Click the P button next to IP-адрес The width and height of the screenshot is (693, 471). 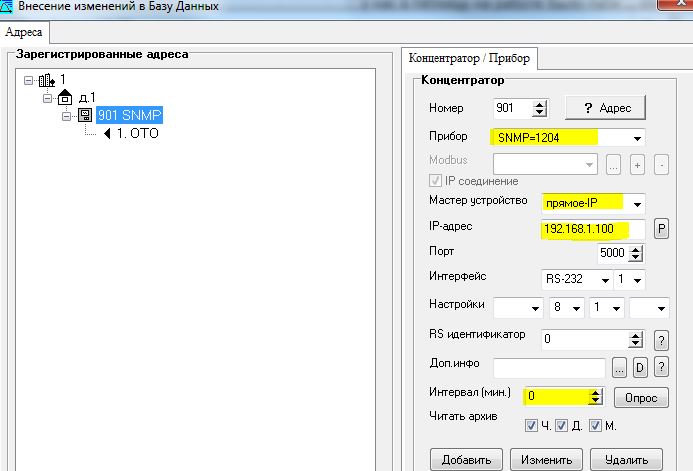[660, 228]
